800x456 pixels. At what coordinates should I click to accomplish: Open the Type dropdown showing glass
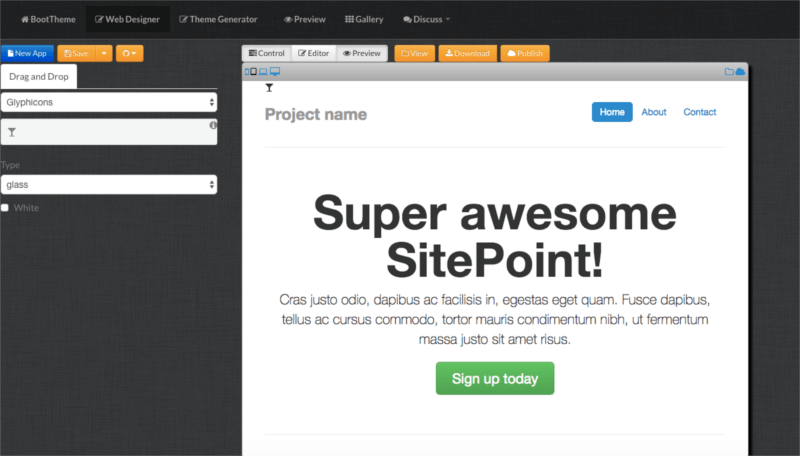(x=109, y=185)
